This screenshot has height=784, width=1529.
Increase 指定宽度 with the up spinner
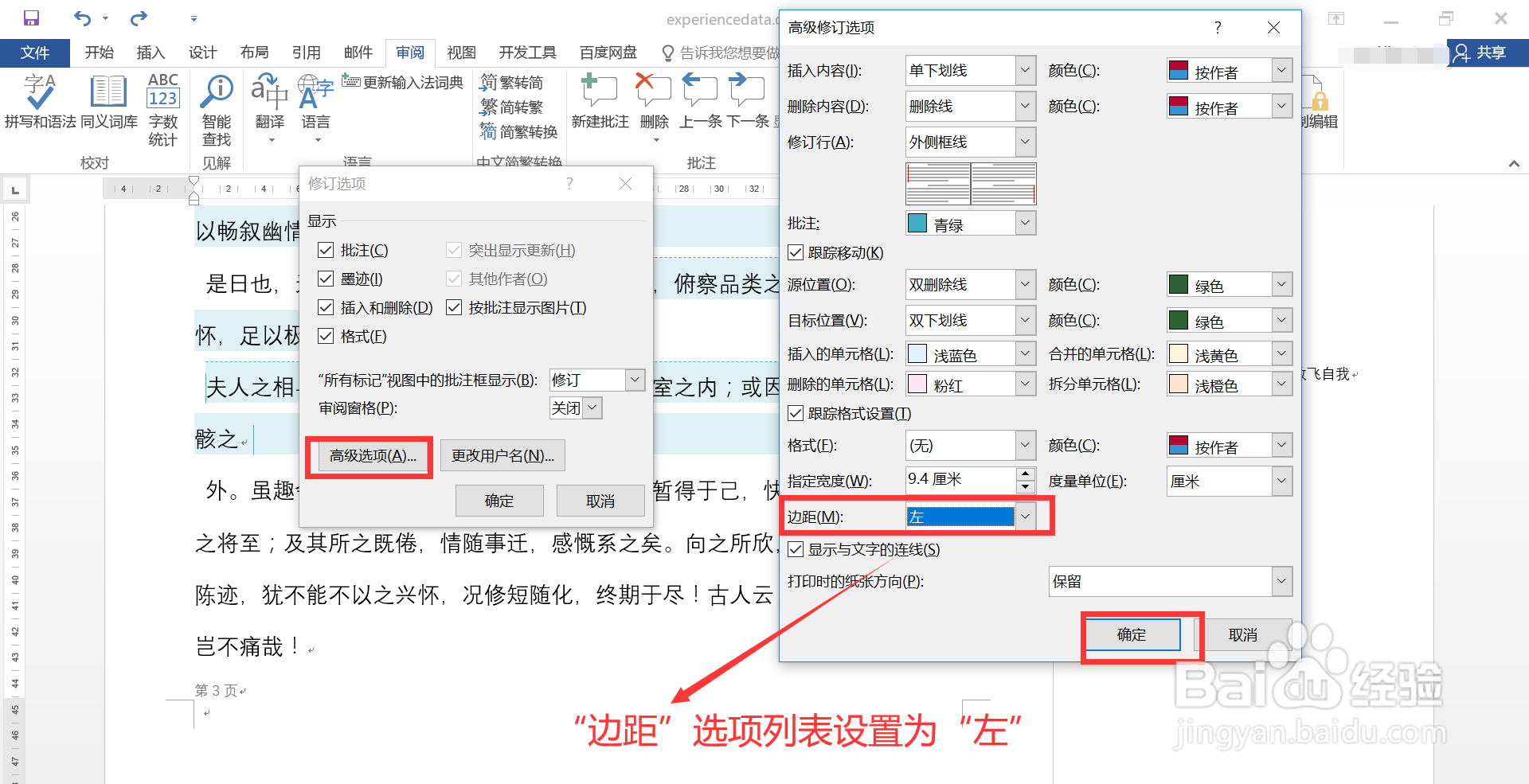1026,474
